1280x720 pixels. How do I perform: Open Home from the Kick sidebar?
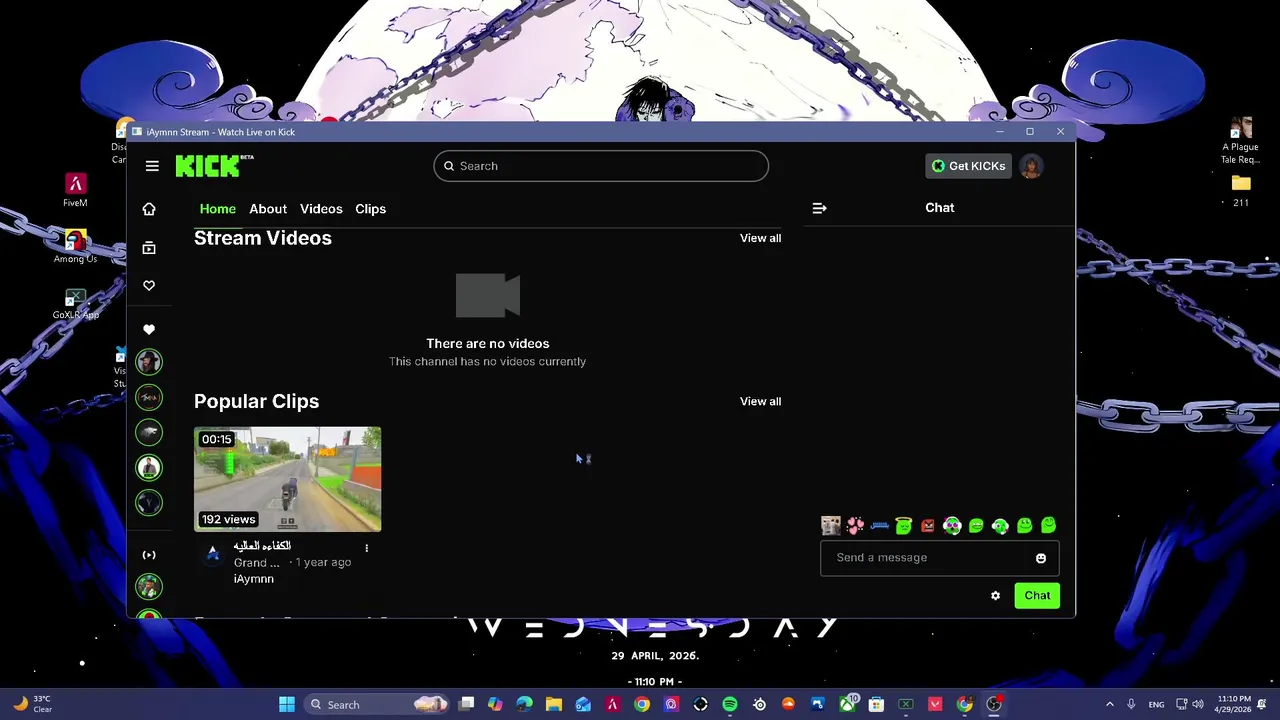(x=149, y=209)
